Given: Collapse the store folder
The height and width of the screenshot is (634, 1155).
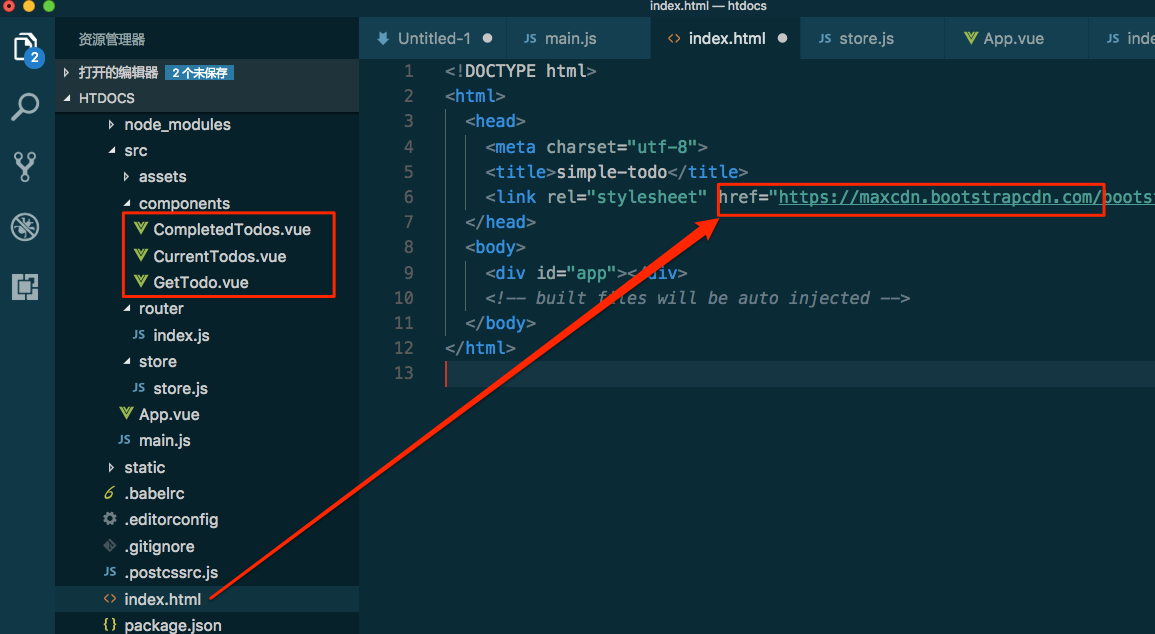Looking at the screenshot, I should pos(127,362).
